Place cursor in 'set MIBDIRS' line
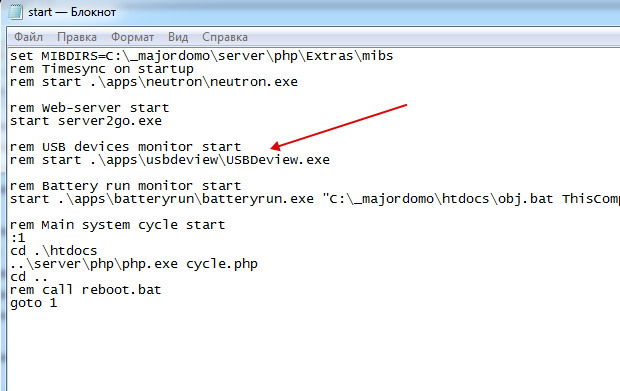The height and width of the screenshot is (391, 620). (202, 56)
